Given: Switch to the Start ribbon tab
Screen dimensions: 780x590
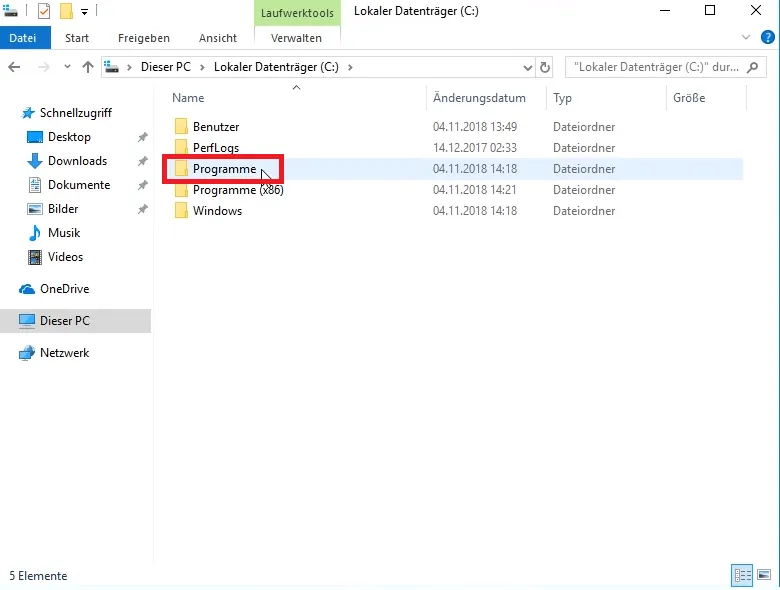Looking at the screenshot, I should point(77,38).
